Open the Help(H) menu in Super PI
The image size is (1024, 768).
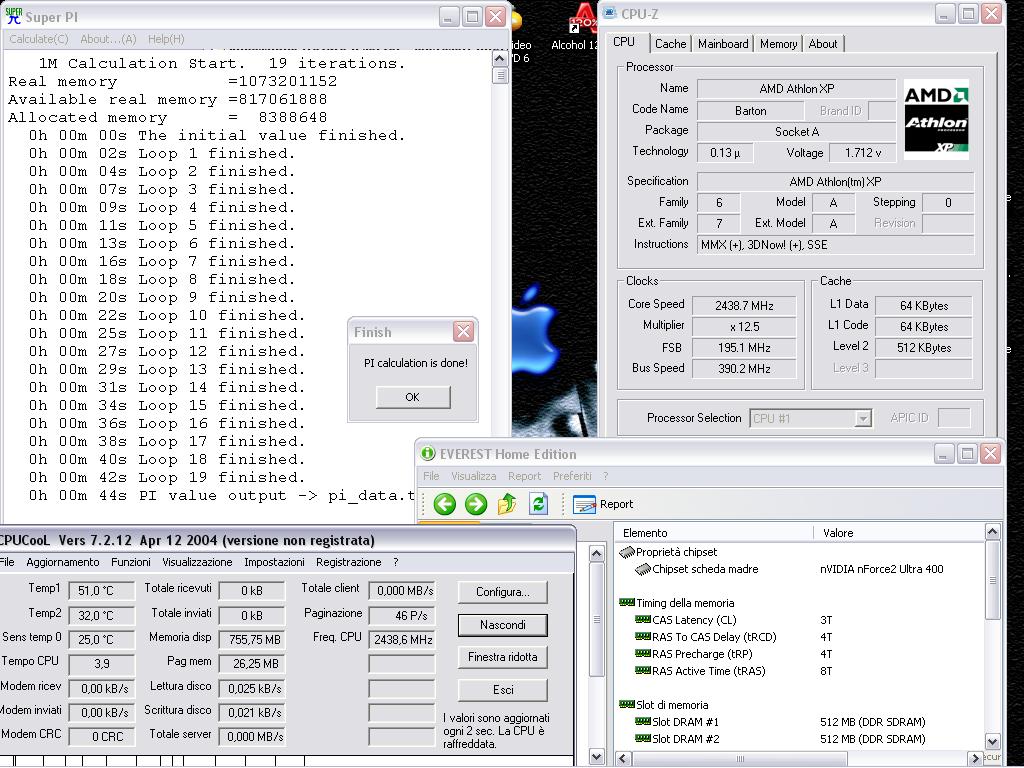[x=166, y=39]
